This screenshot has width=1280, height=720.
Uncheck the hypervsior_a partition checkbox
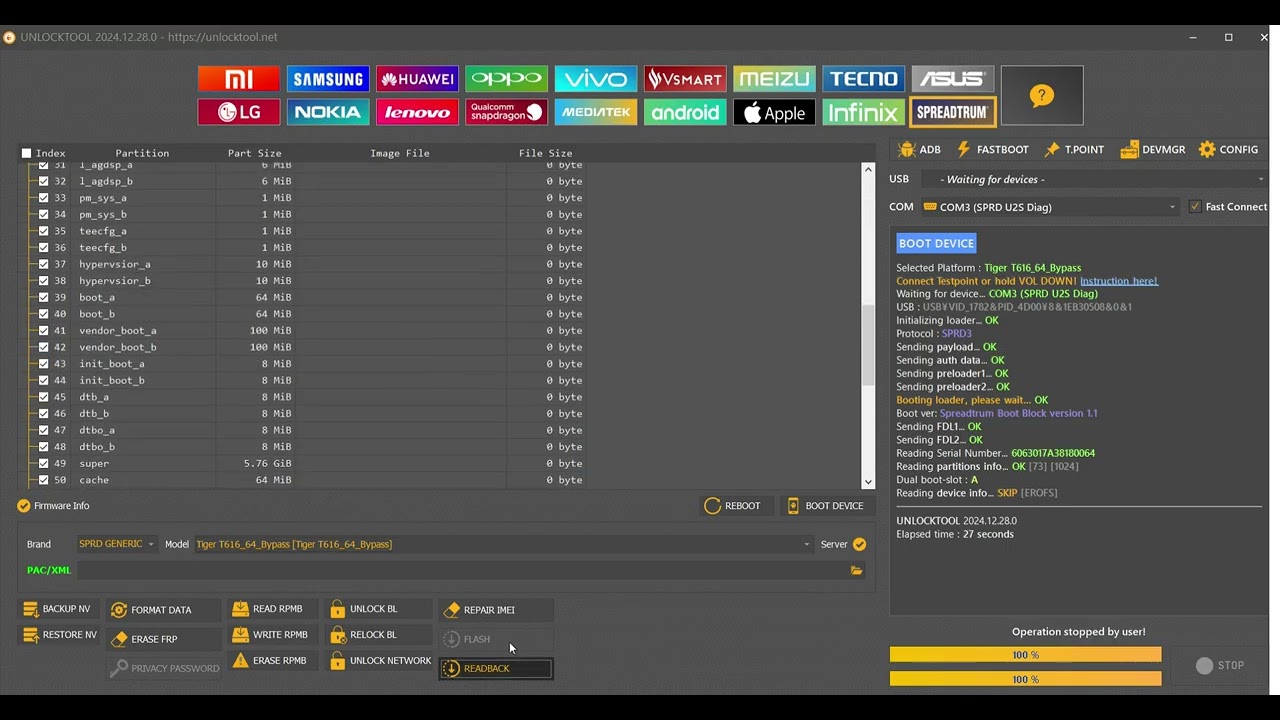click(44, 264)
